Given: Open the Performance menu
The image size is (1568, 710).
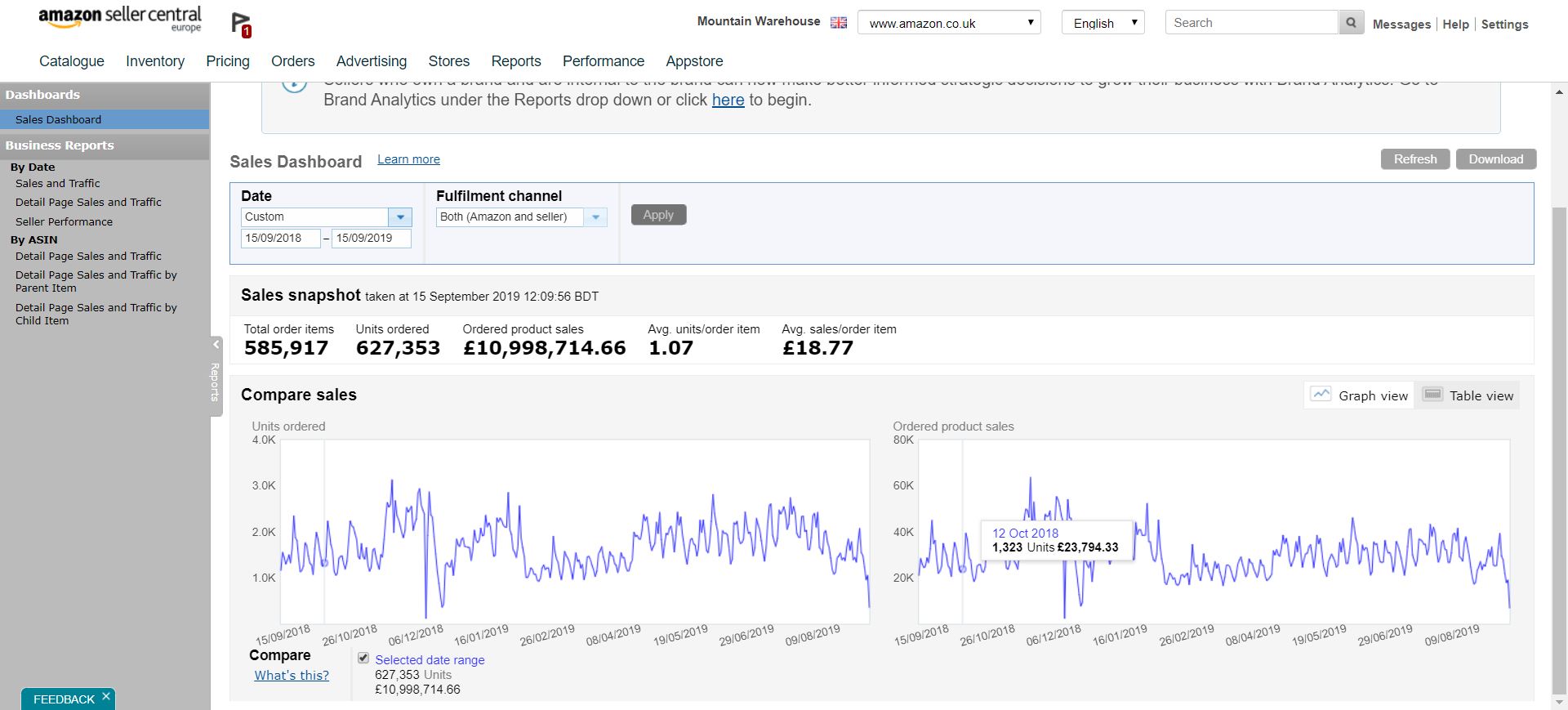Looking at the screenshot, I should 604,61.
